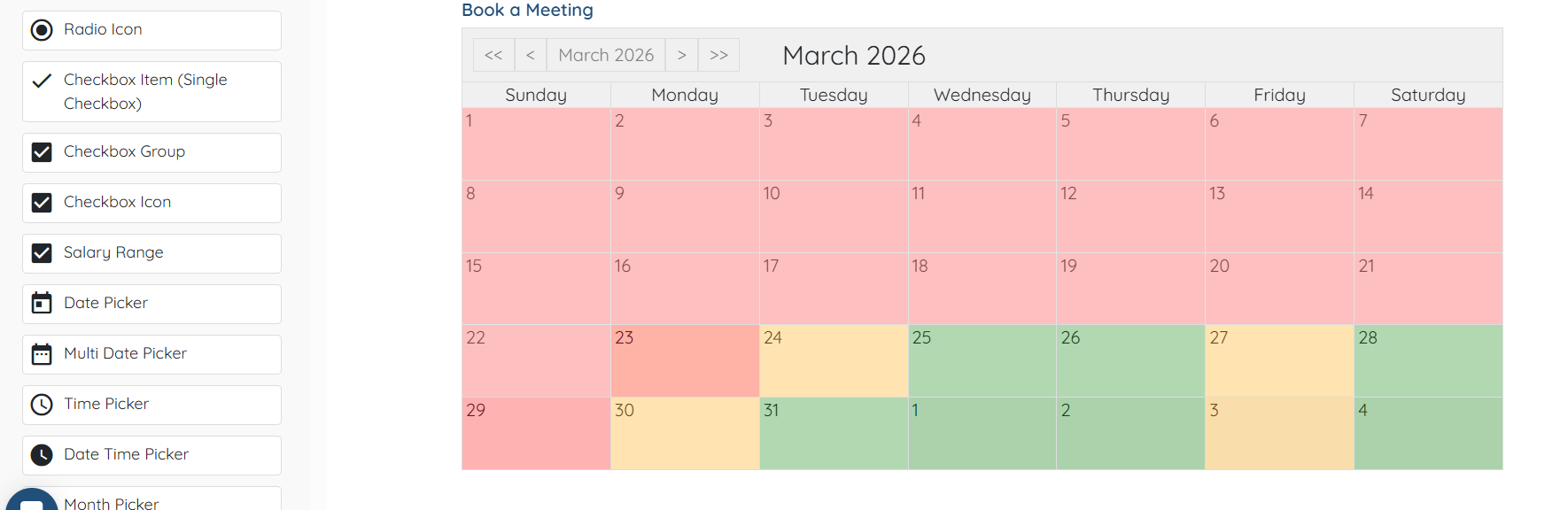Click the Time Picker clock icon
Image resolution: width=1568 pixels, height=510 pixels.
[42, 405]
